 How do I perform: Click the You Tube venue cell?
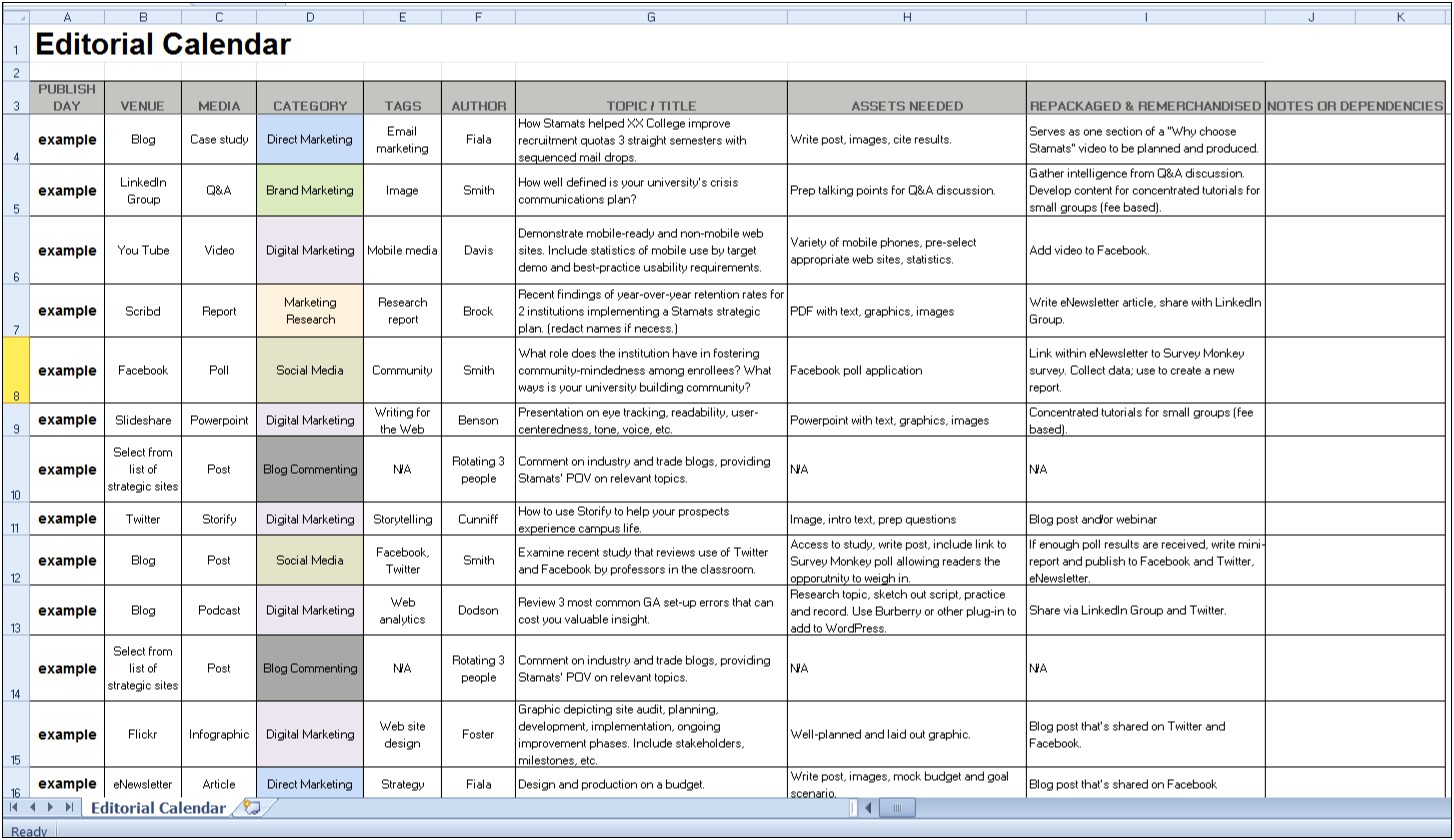click(x=143, y=250)
